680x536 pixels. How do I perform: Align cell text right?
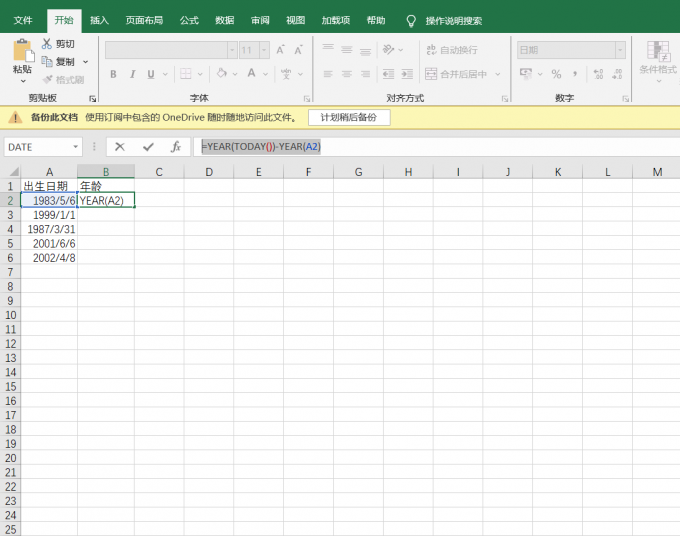click(x=366, y=74)
